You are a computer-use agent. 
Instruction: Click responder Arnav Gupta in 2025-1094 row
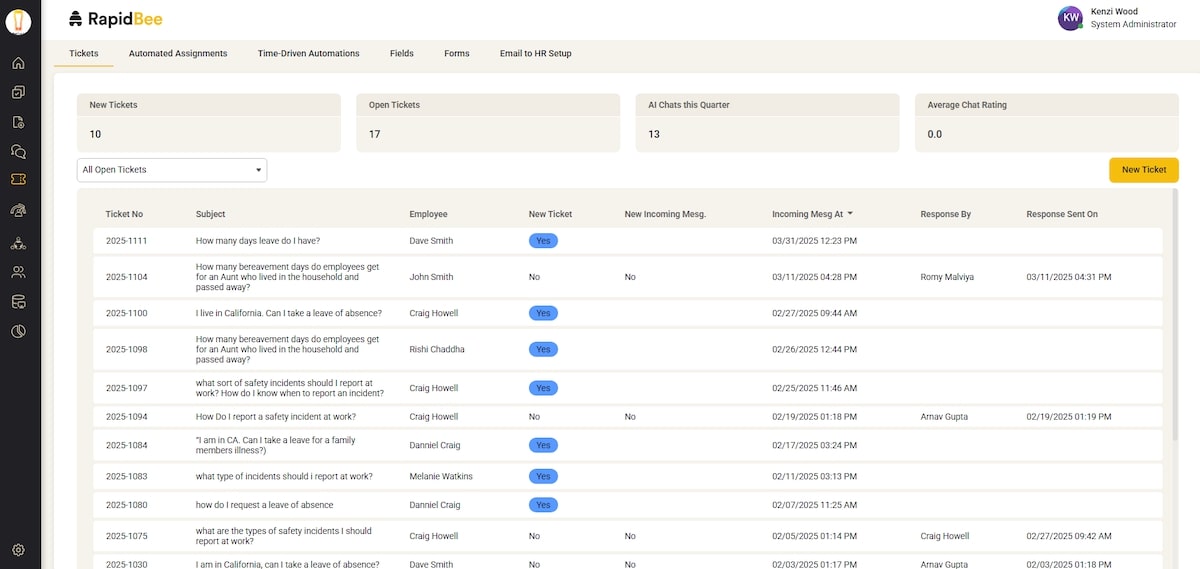click(x=944, y=417)
